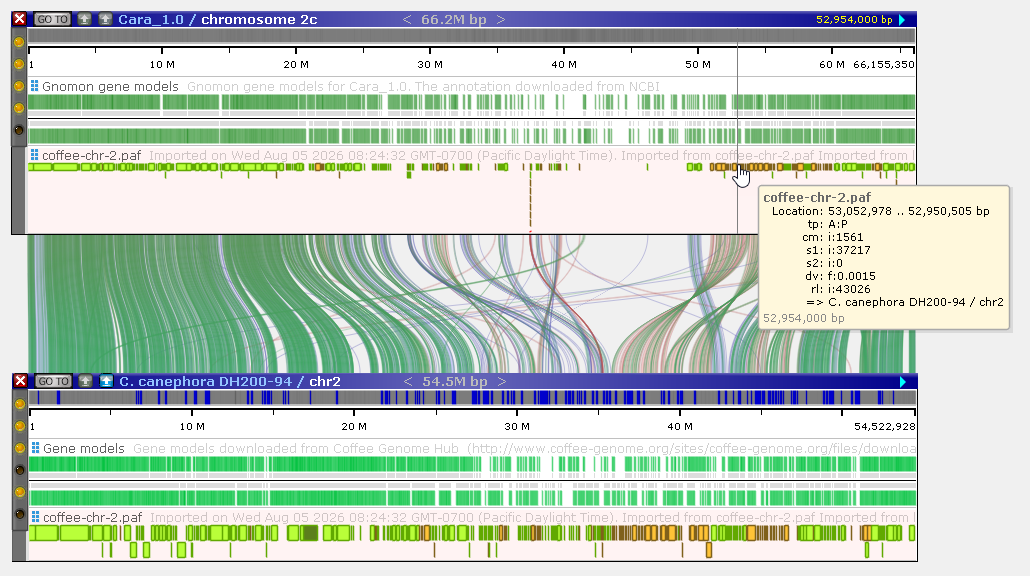1030x576 pixels.
Task: Open Gnomon gene models track grid icon
Action: (x=34, y=86)
